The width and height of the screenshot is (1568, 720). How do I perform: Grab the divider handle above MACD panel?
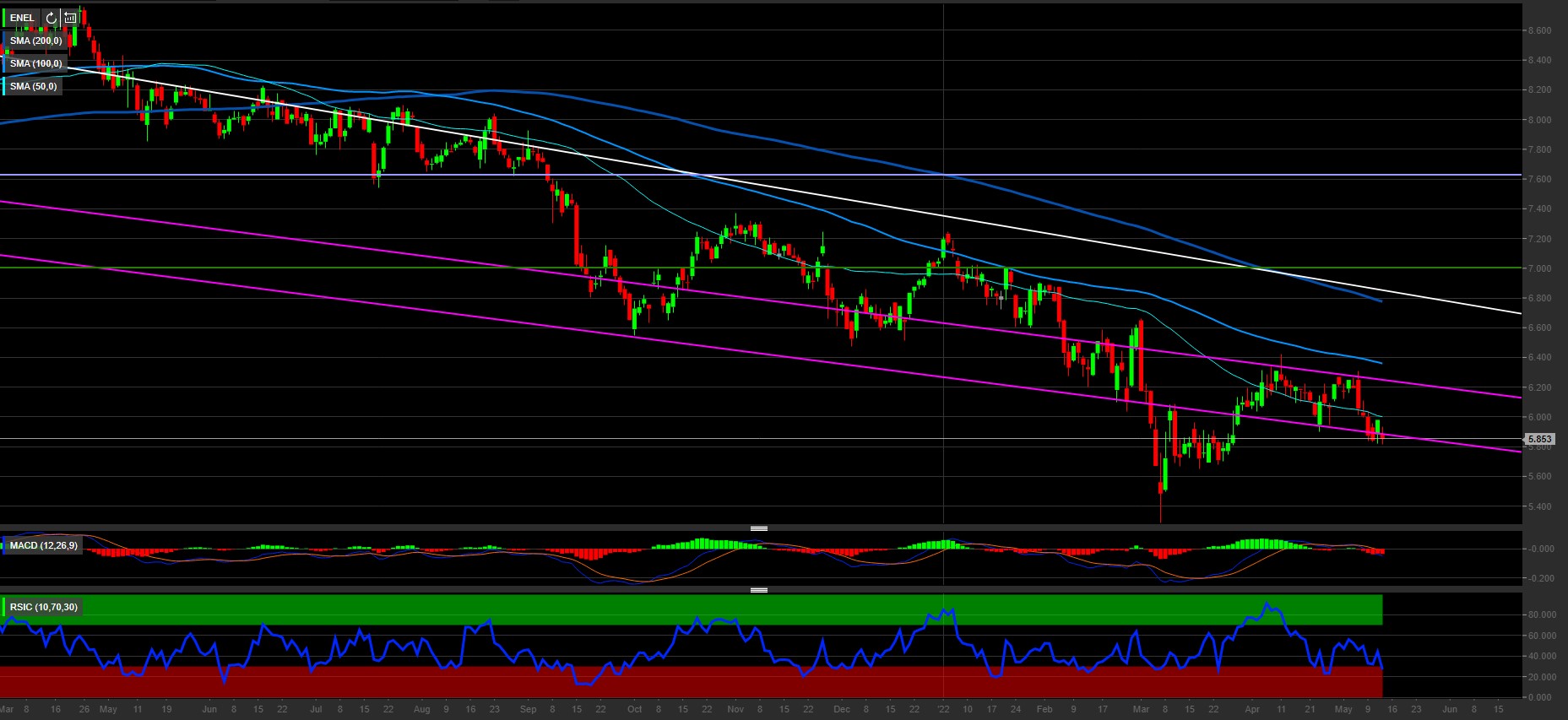click(x=758, y=528)
